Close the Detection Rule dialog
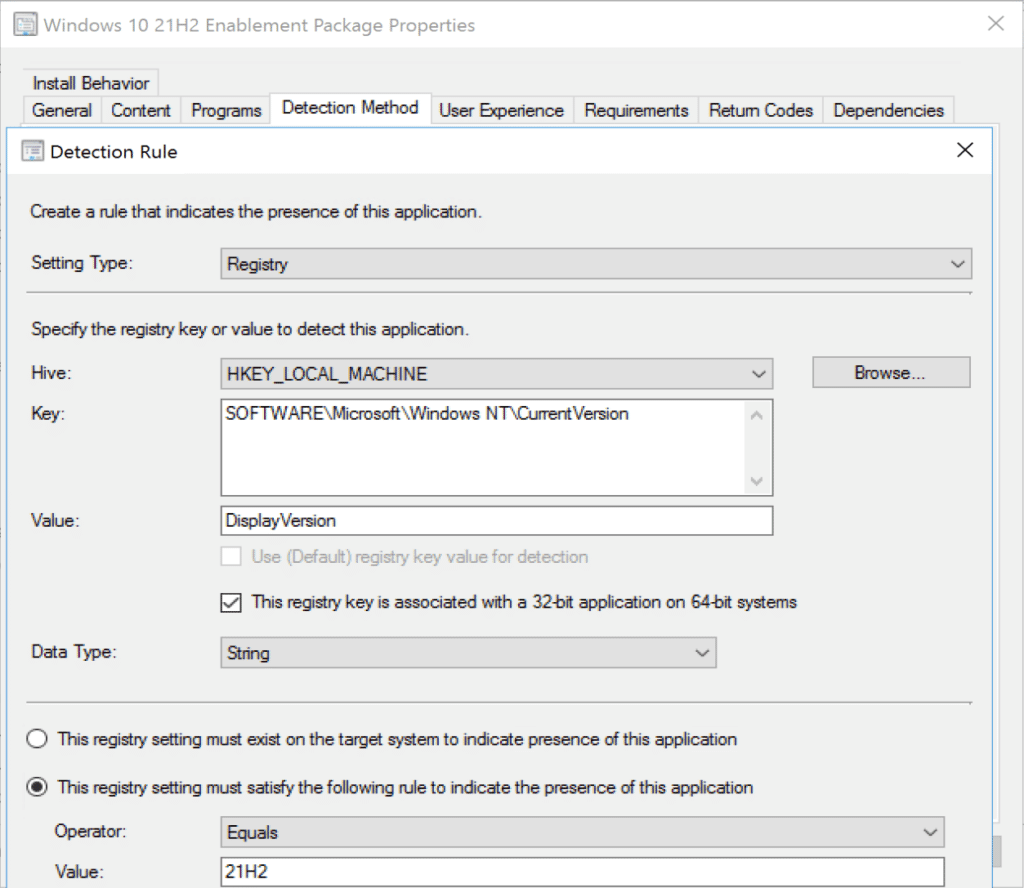 tap(965, 150)
